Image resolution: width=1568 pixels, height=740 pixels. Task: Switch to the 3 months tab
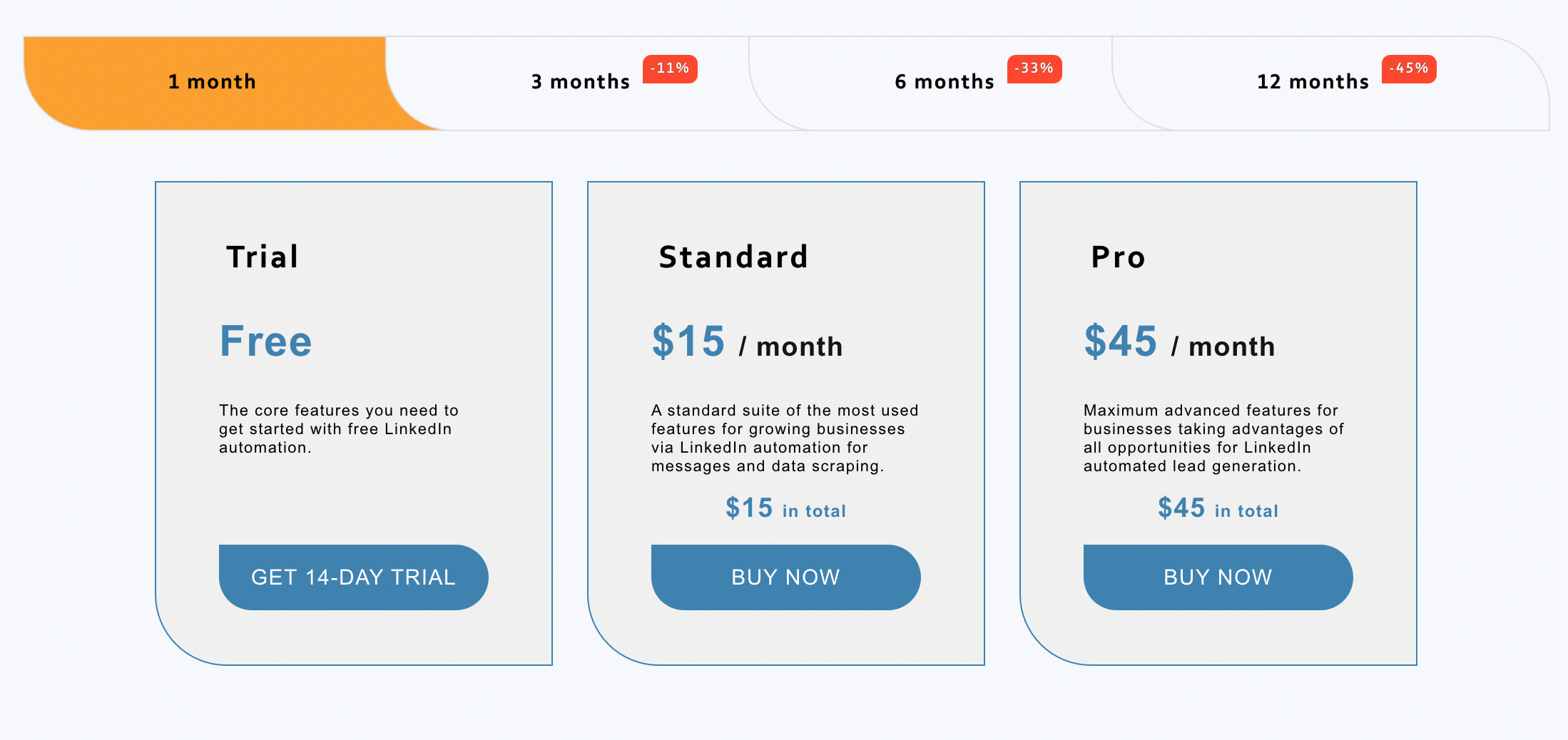click(x=580, y=82)
